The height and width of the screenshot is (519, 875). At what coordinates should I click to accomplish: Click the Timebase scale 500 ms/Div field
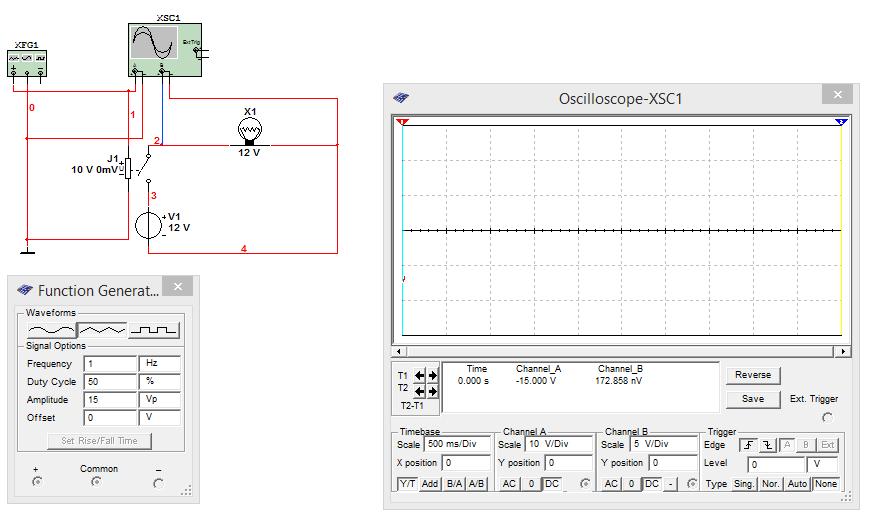(x=457, y=444)
